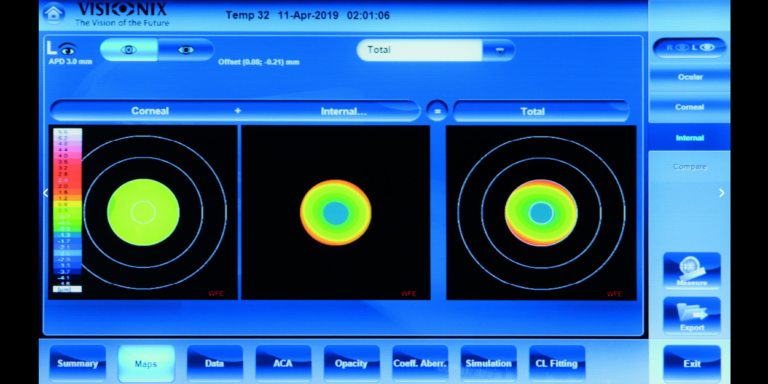768x384 pixels.
Task: Click the APD 3.0 mm label
Action: (70, 62)
